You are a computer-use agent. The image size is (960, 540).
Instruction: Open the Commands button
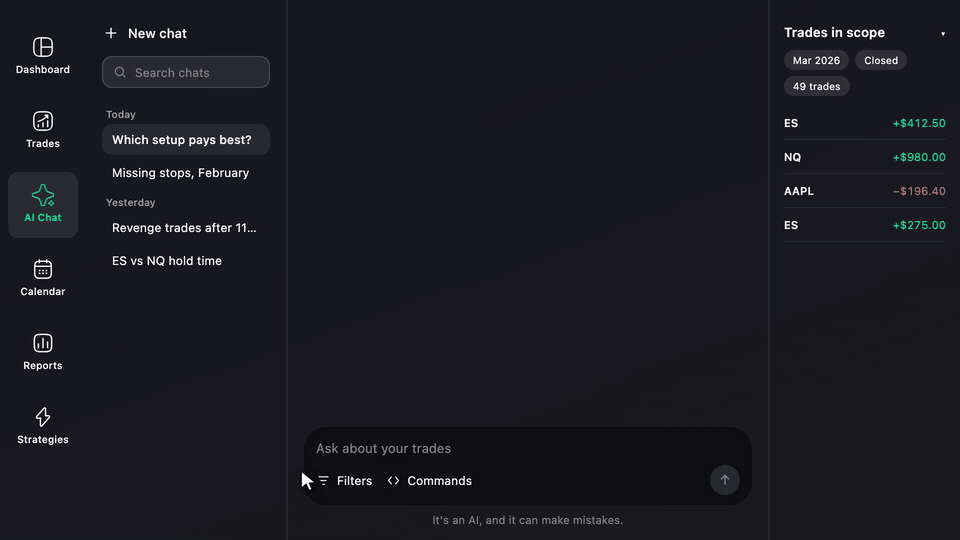[x=430, y=481]
